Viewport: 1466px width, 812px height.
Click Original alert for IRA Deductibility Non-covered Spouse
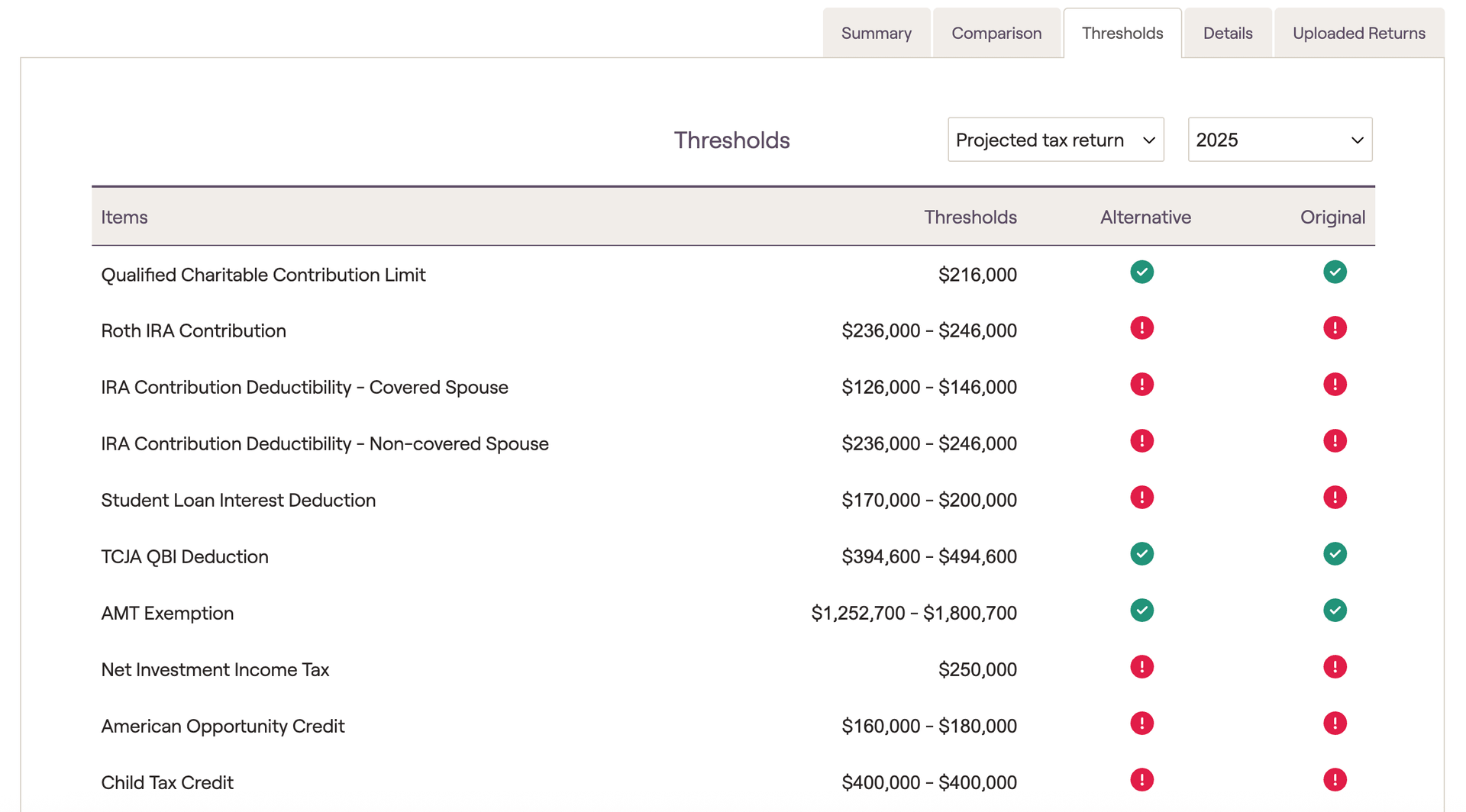pyautogui.click(x=1335, y=442)
